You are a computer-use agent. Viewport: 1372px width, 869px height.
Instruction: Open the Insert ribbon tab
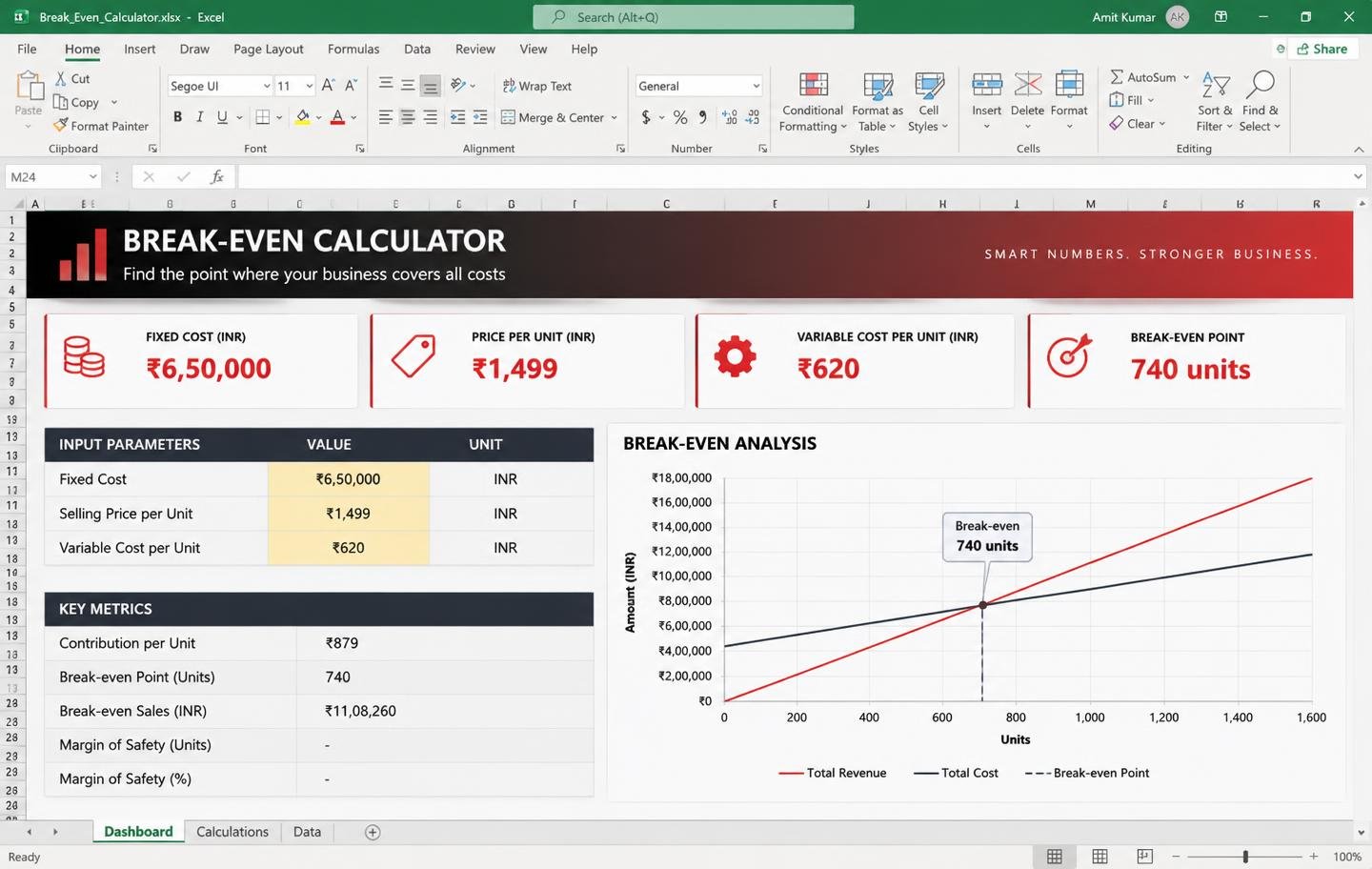click(139, 49)
